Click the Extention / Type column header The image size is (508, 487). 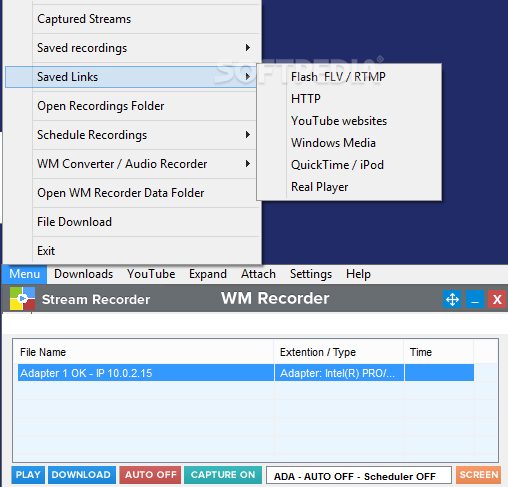tap(339, 352)
